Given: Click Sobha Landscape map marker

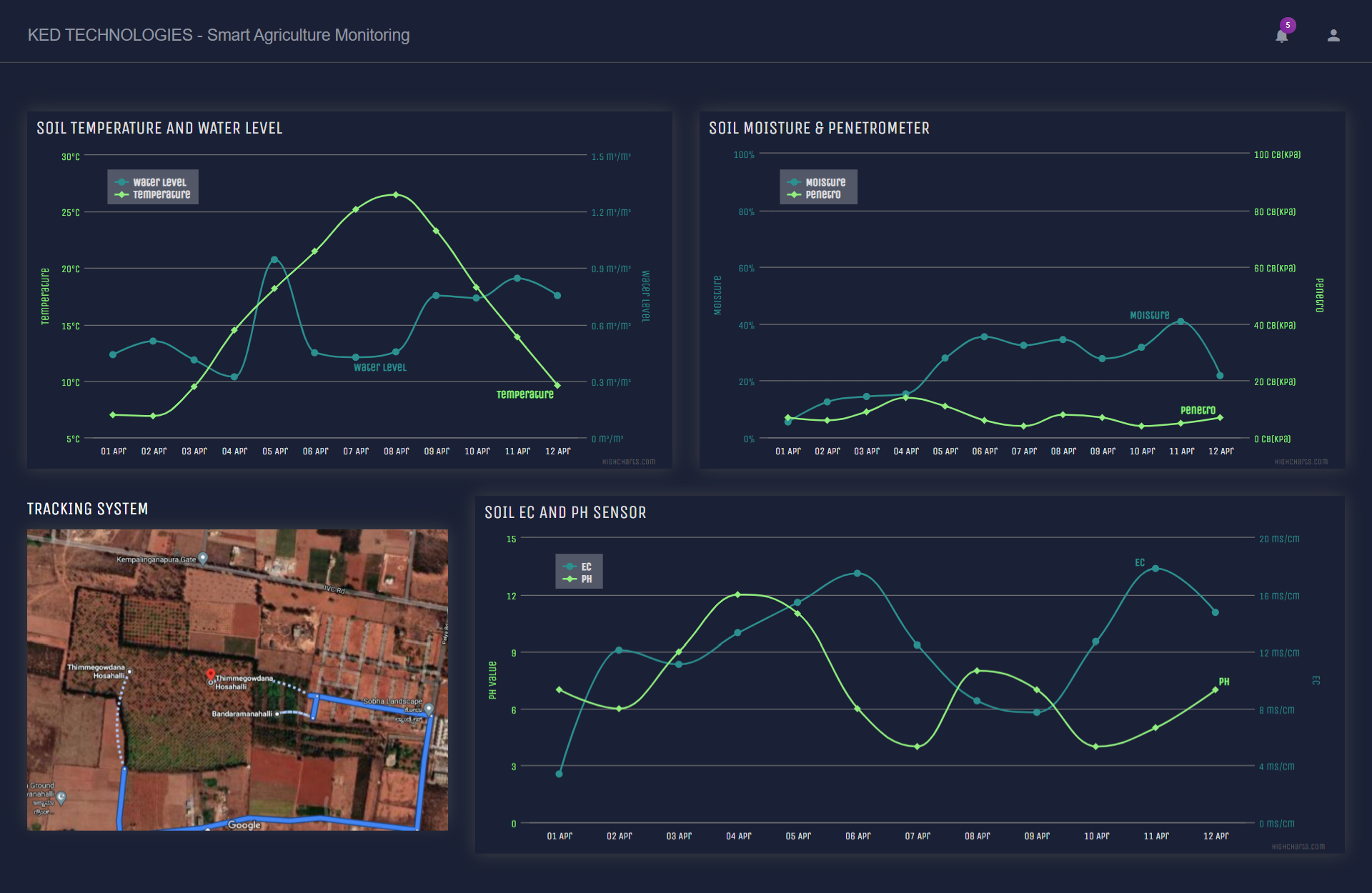Looking at the screenshot, I should [x=429, y=709].
